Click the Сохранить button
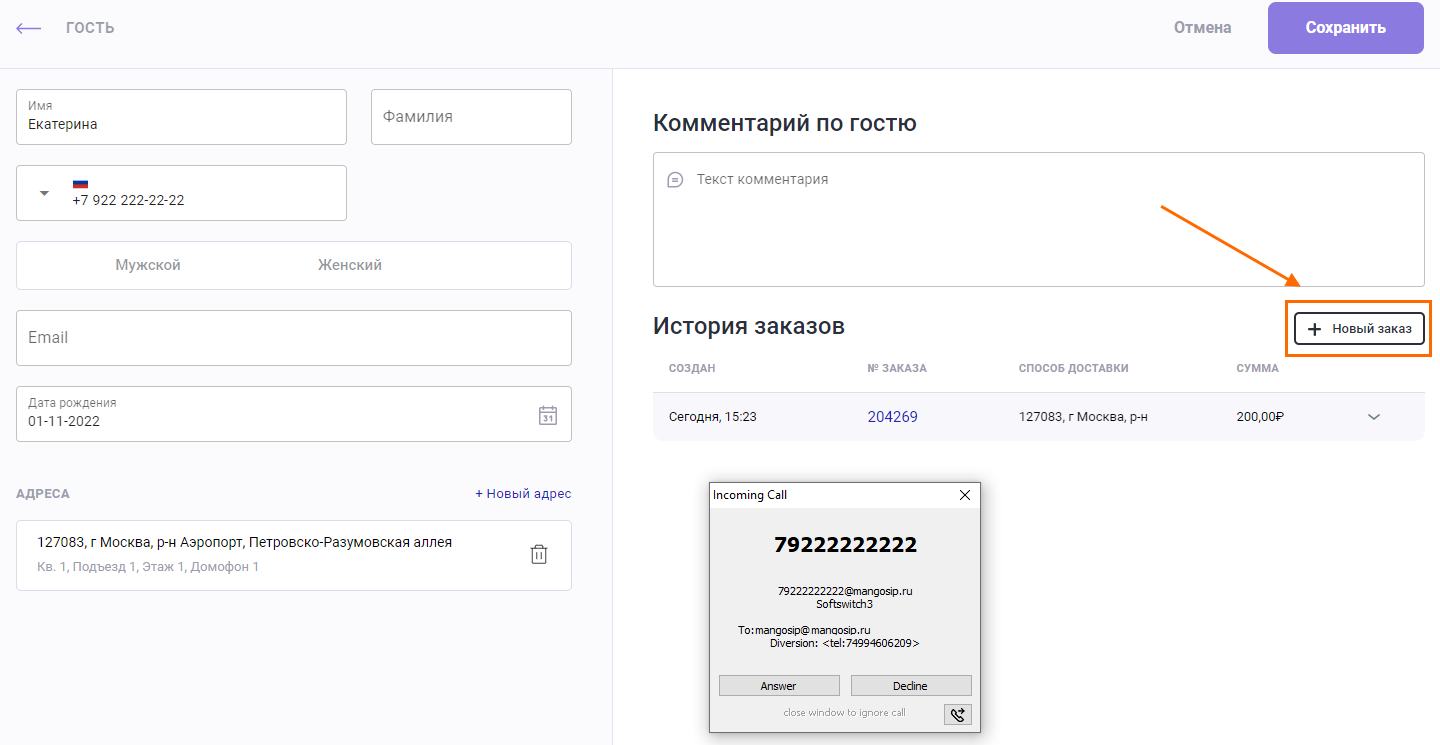Screen dimensions: 1440x745 pos(1346,28)
